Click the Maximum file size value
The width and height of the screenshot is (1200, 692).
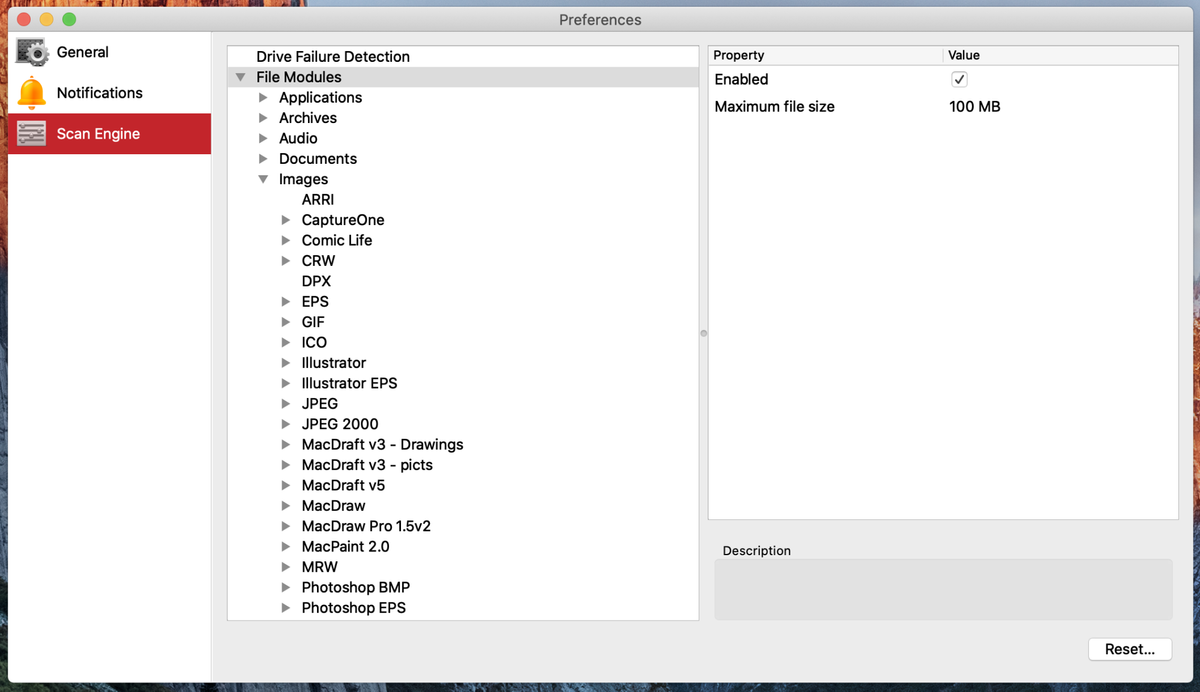[974, 107]
